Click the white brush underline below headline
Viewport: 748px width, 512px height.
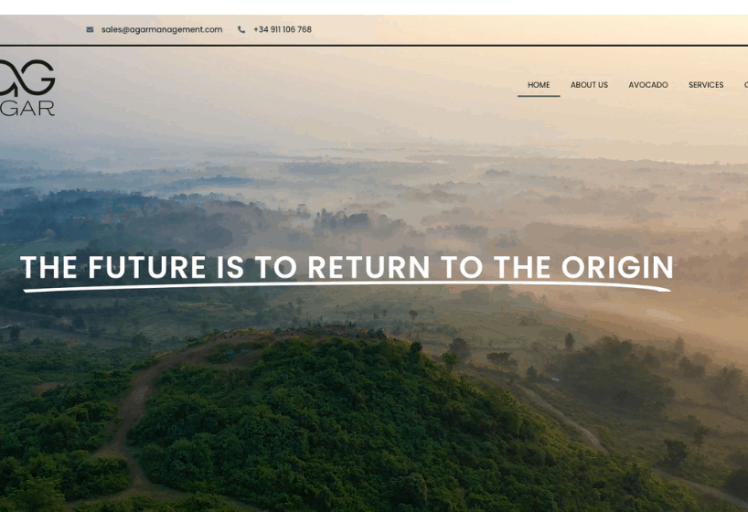click(x=347, y=286)
